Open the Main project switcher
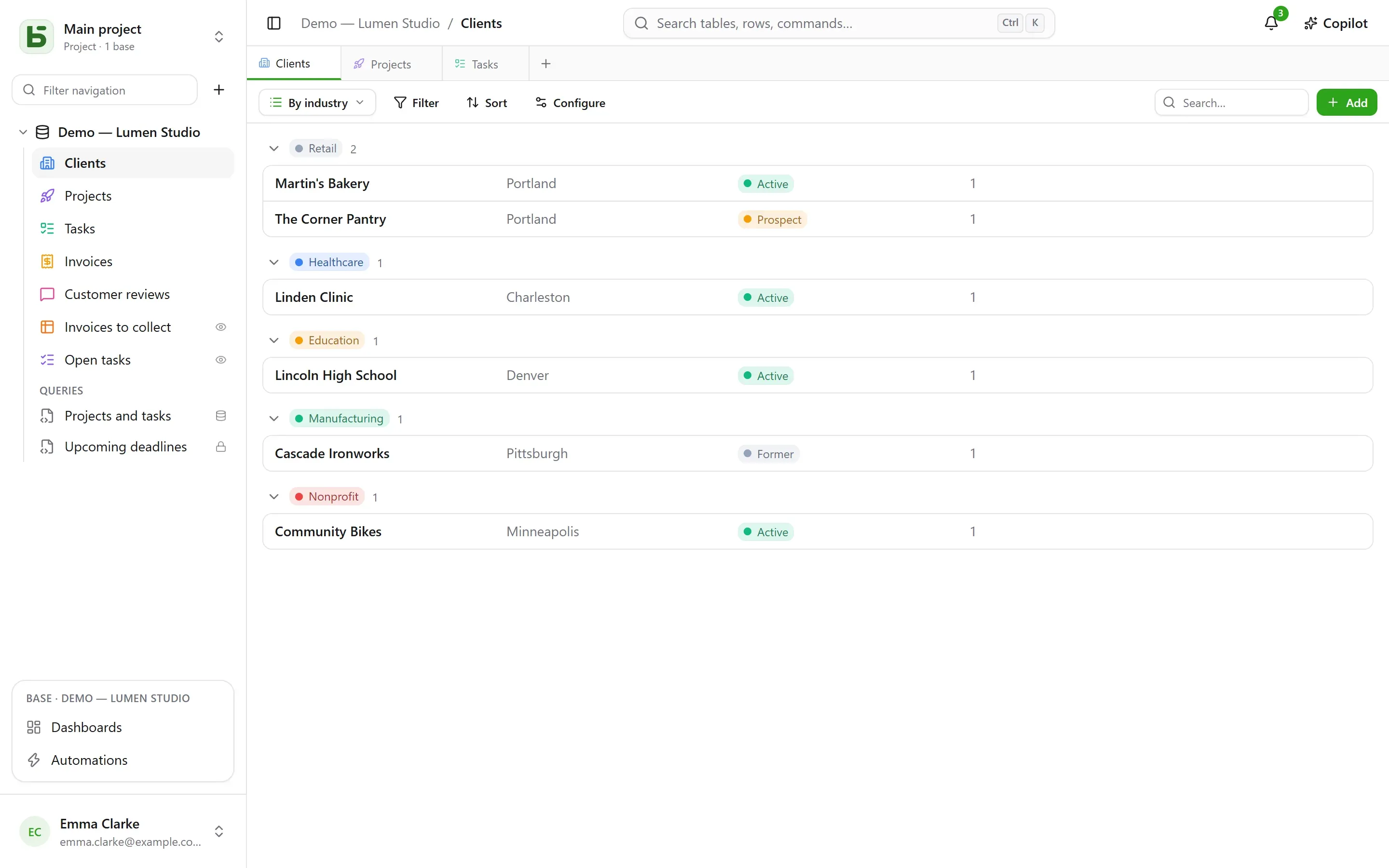Image resolution: width=1389 pixels, height=868 pixels. [x=218, y=37]
